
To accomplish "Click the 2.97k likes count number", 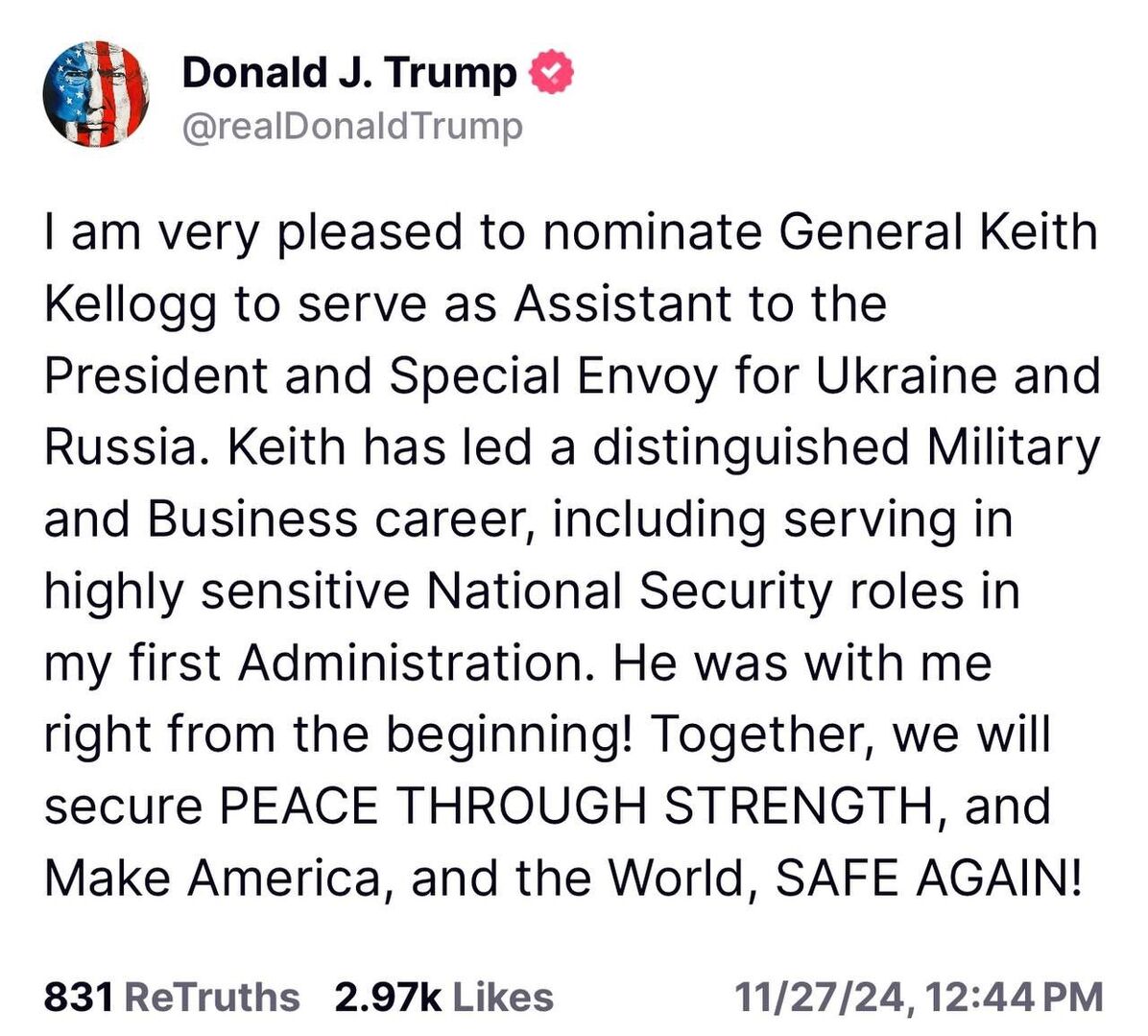I will pyautogui.click(x=388, y=997).
